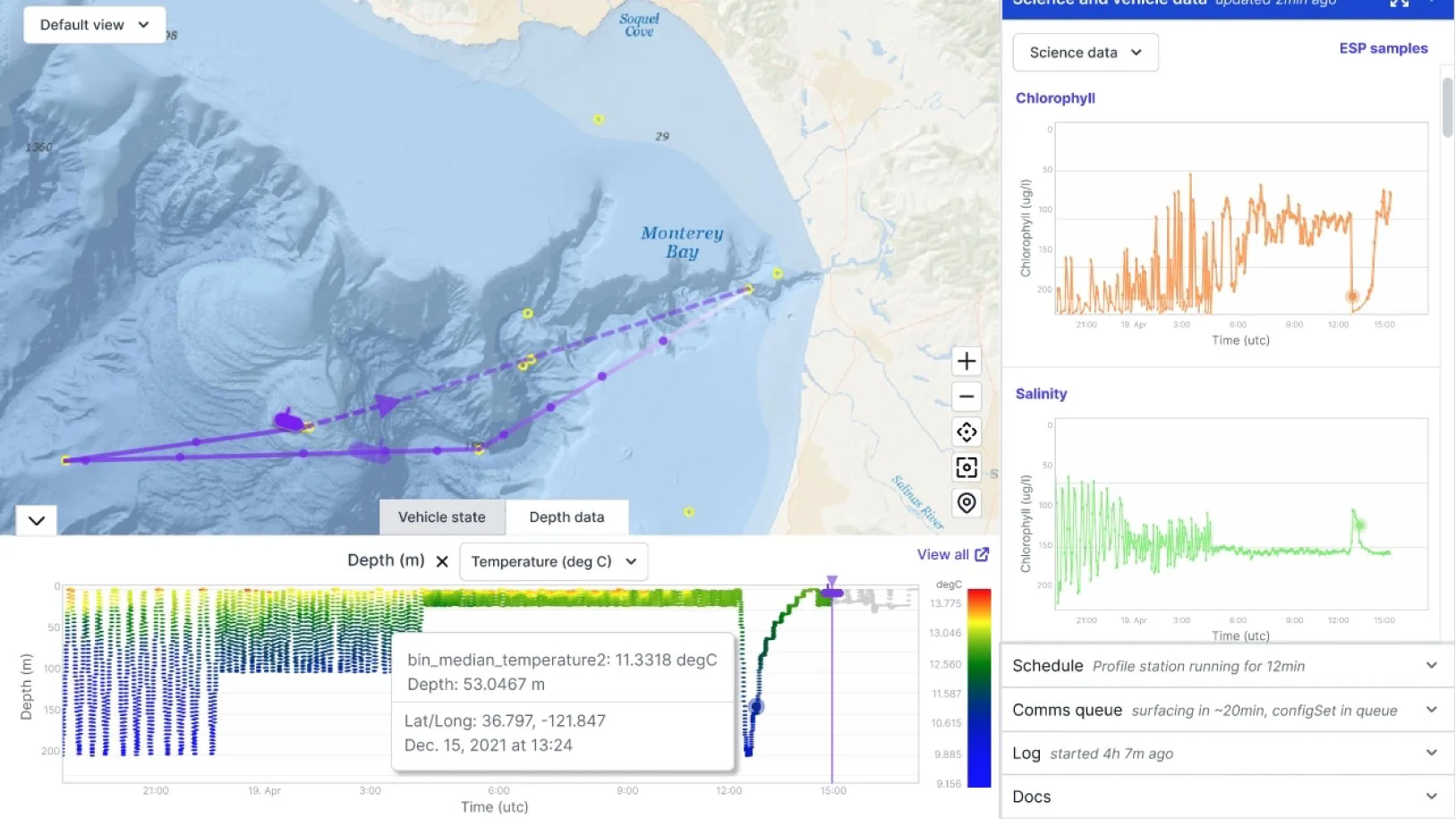The image size is (1456, 819).
Task: Open the Temperature (deg C) dropdown
Action: tap(554, 562)
